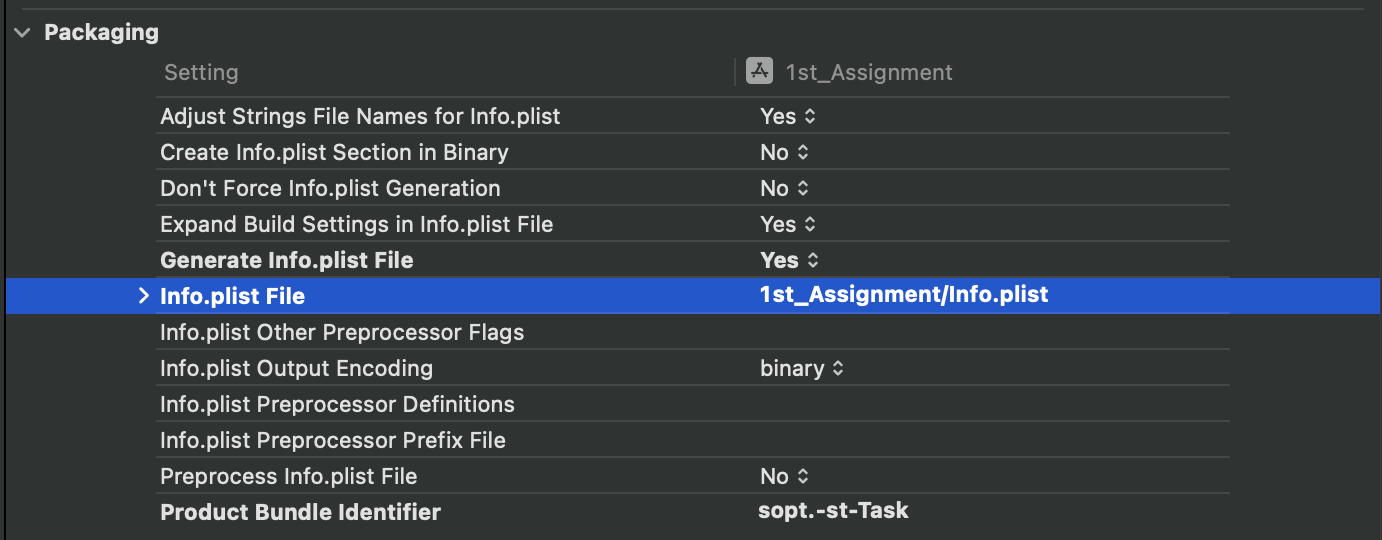Screen dimensions: 1382x540
Task: Change Don't Force Info.plist Generation value
Action: tap(784, 188)
